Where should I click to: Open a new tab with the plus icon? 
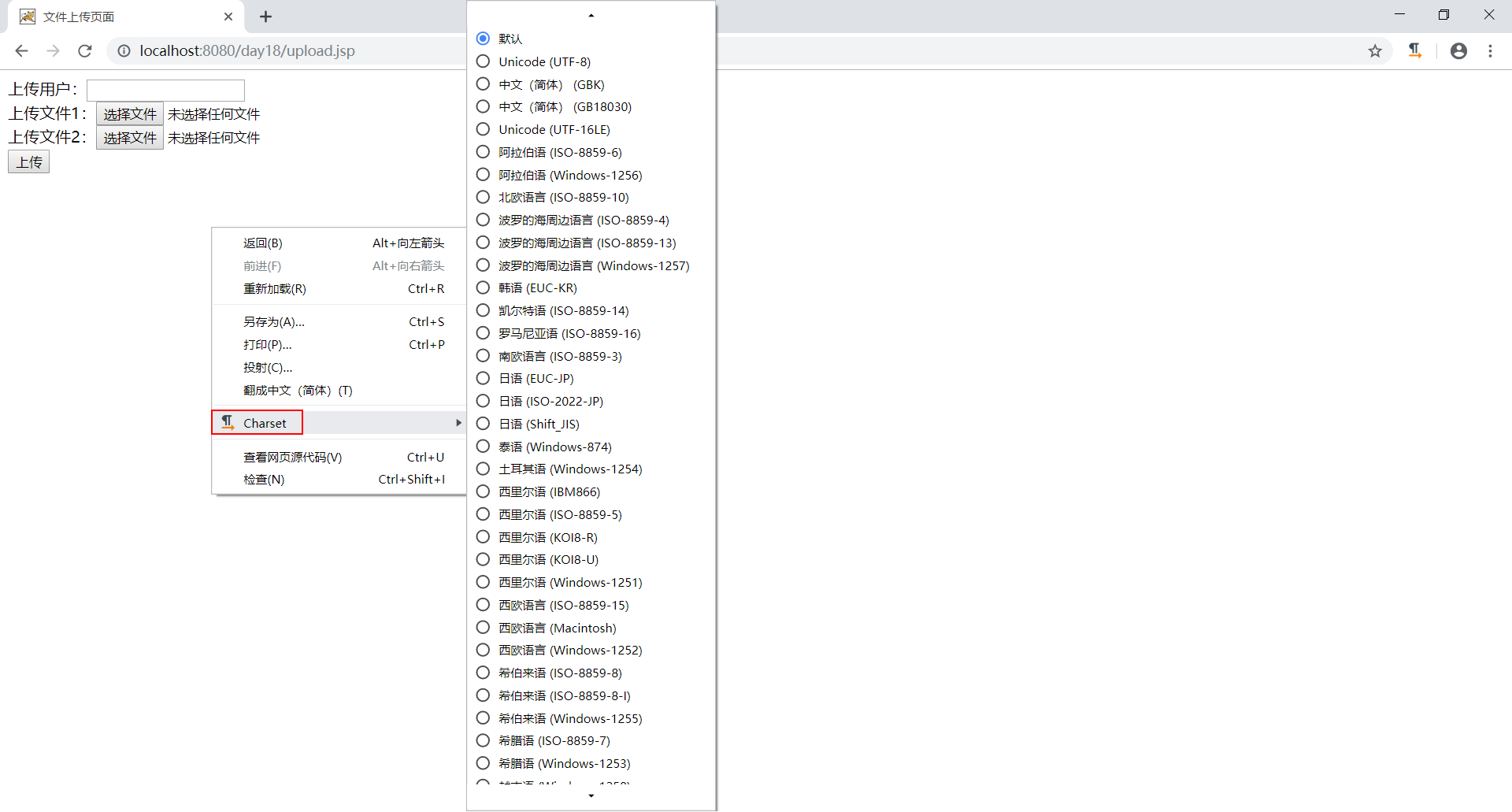[x=266, y=17]
